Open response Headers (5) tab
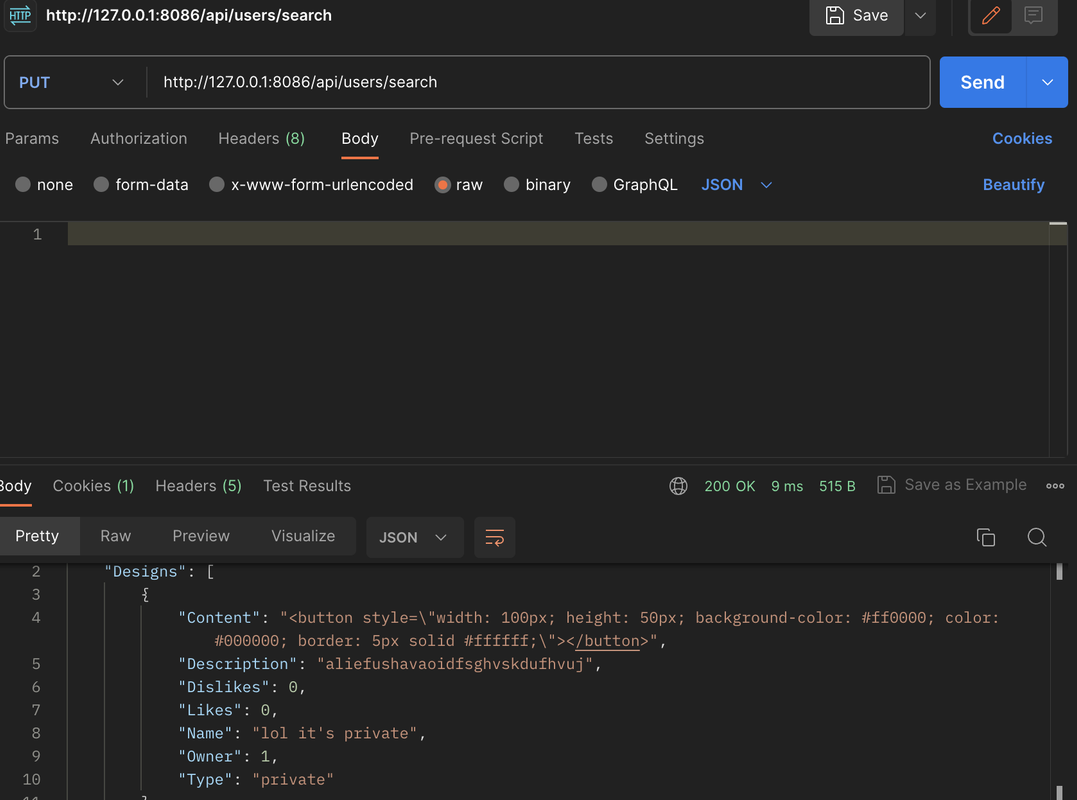This screenshot has width=1077, height=800. 199,486
